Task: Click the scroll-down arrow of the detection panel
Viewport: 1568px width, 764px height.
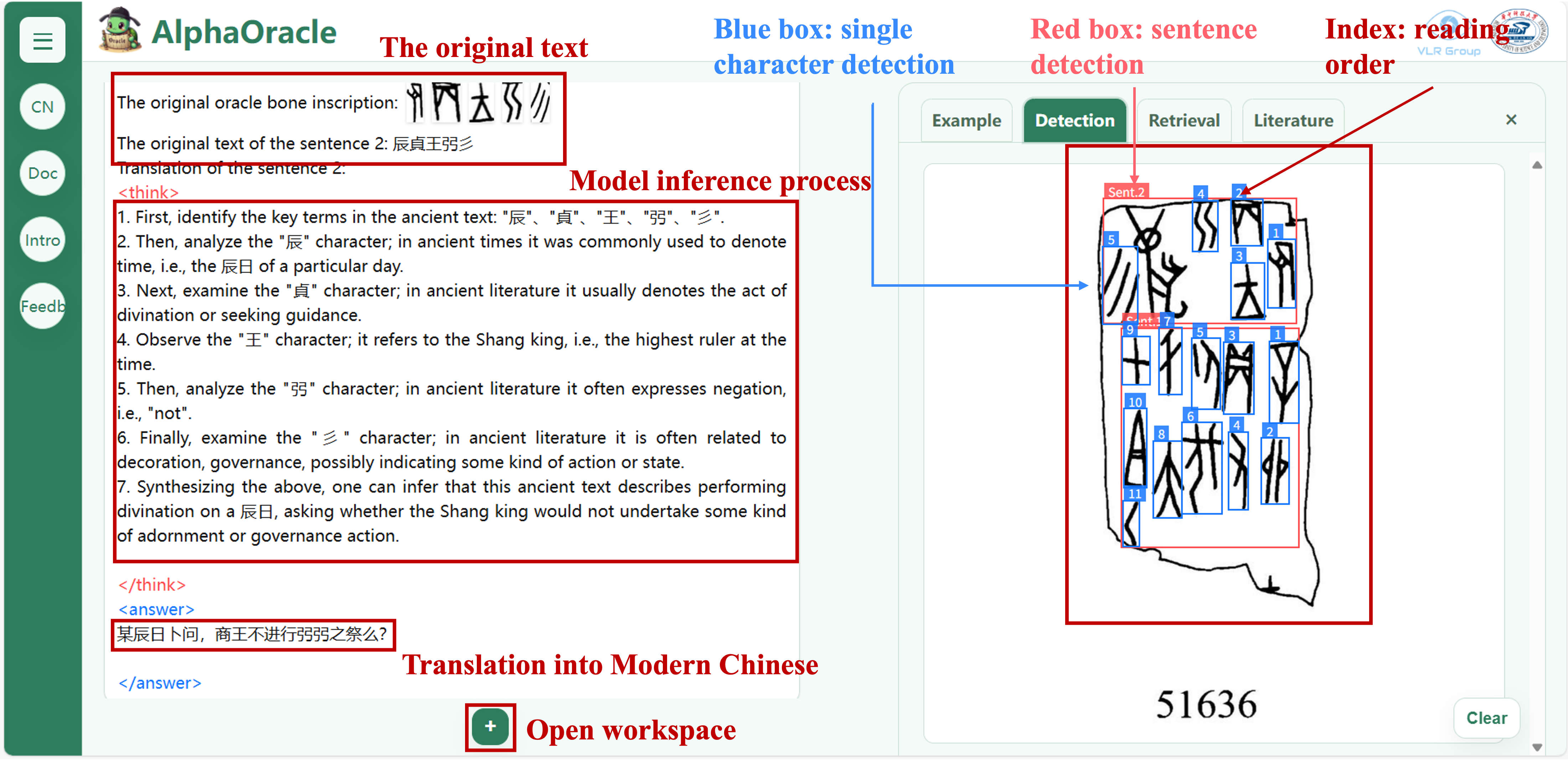Action: coord(1536,747)
